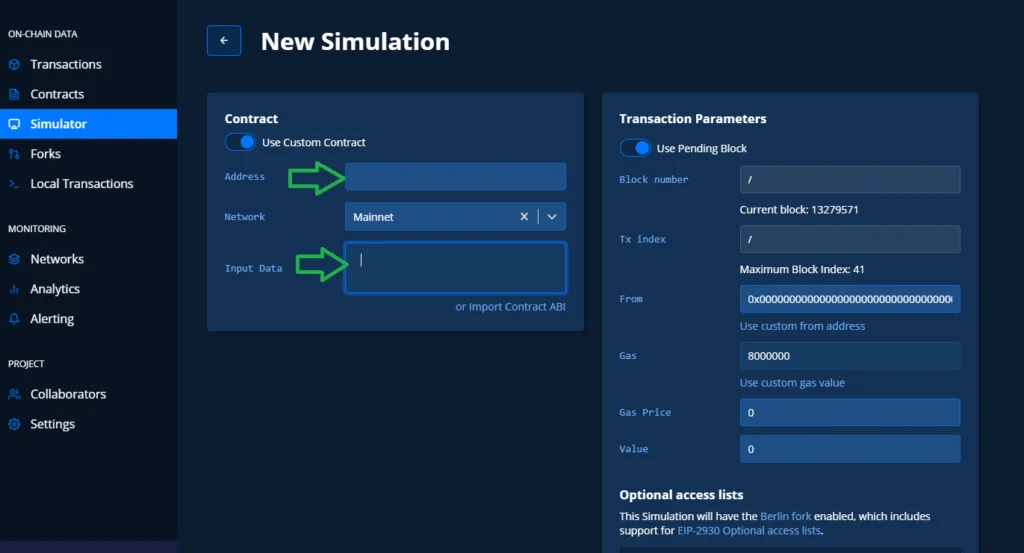The image size is (1024, 553).
Task: Clear the Mainnet network selection
Action: click(x=524, y=217)
